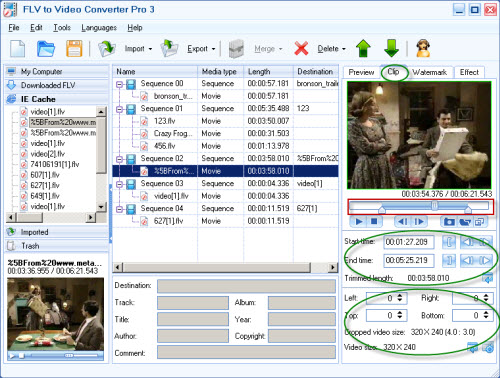The width and height of the screenshot is (500, 378).
Task: Collapse Sequence 03 tree node
Action: click(x=119, y=184)
